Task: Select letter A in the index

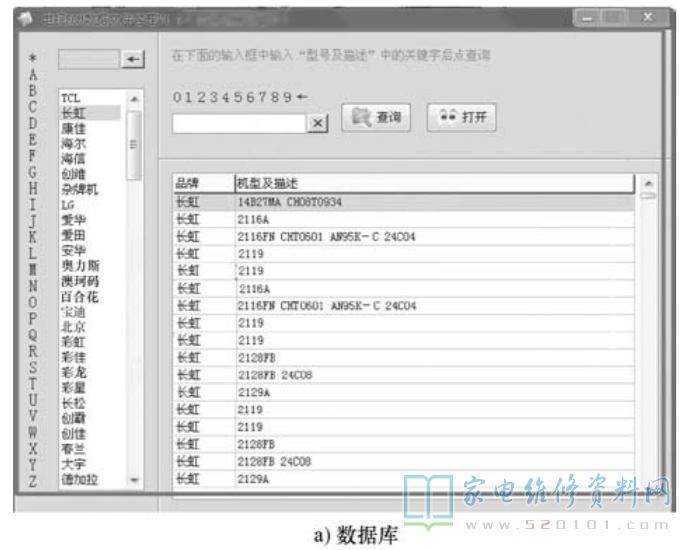Action: click(x=33, y=74)
